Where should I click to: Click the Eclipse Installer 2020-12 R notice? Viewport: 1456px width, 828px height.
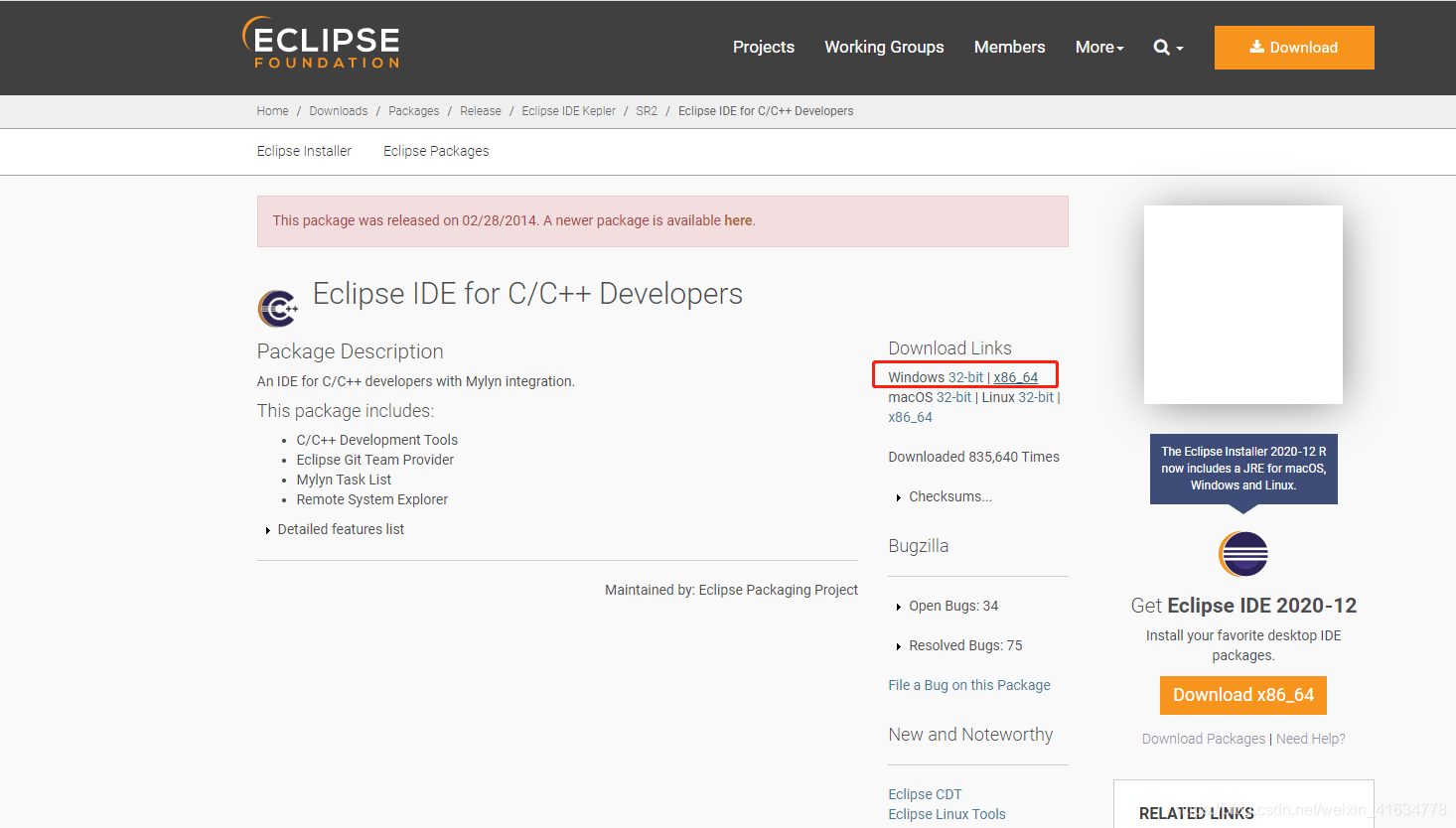click(x=1243, y=469)
